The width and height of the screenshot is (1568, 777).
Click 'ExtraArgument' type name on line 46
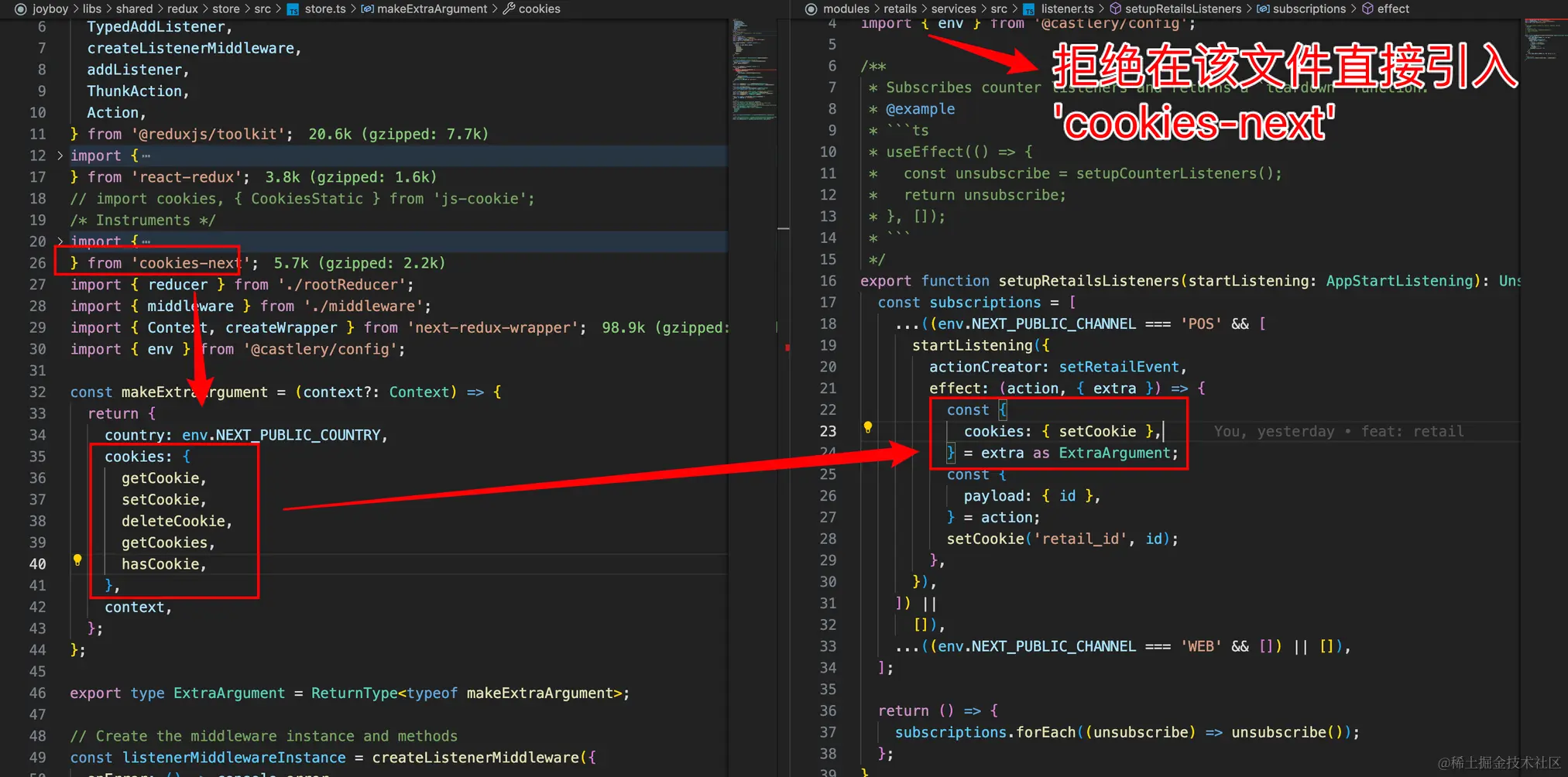click(x=229, y=693)
